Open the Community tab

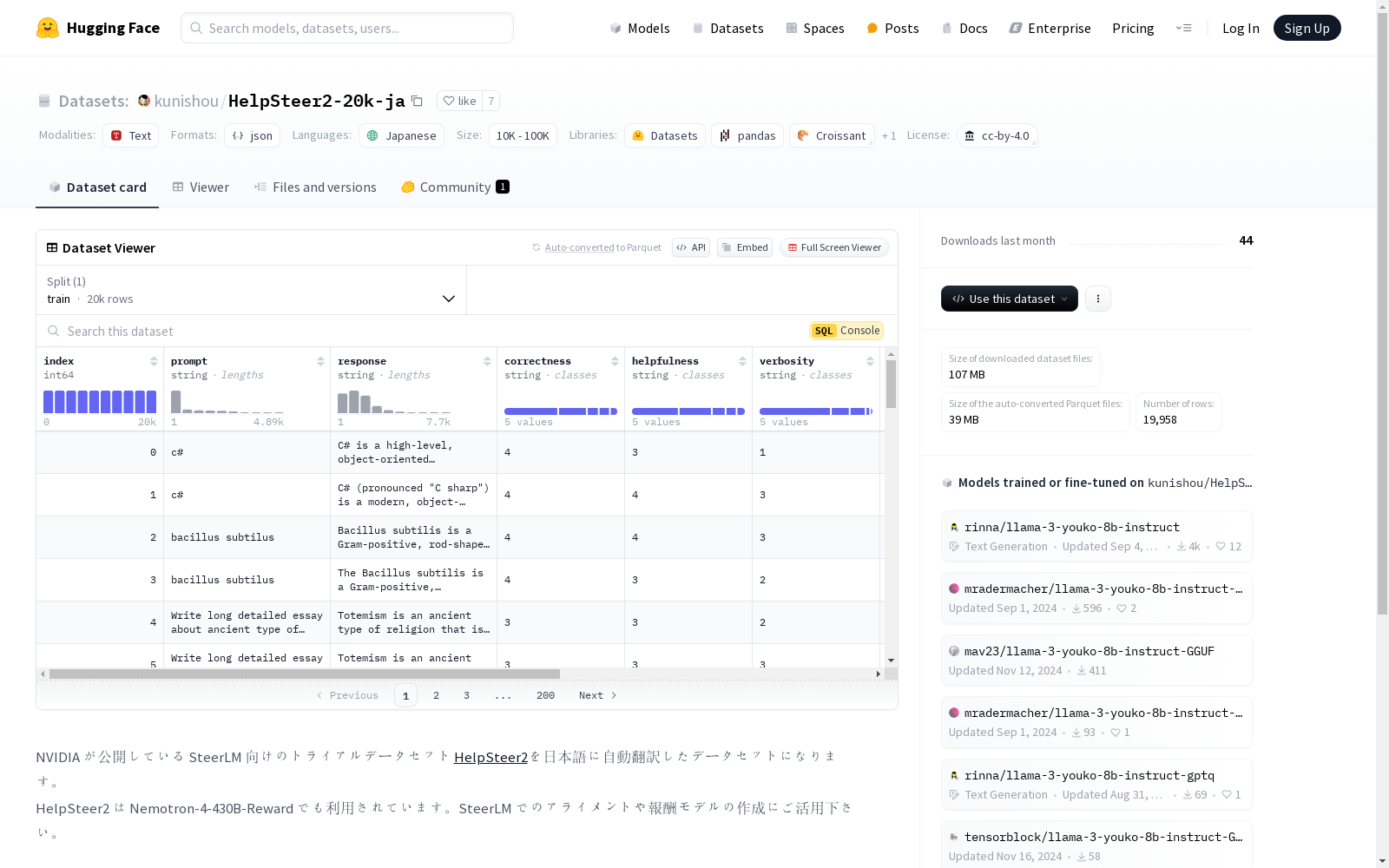(455, 187)
